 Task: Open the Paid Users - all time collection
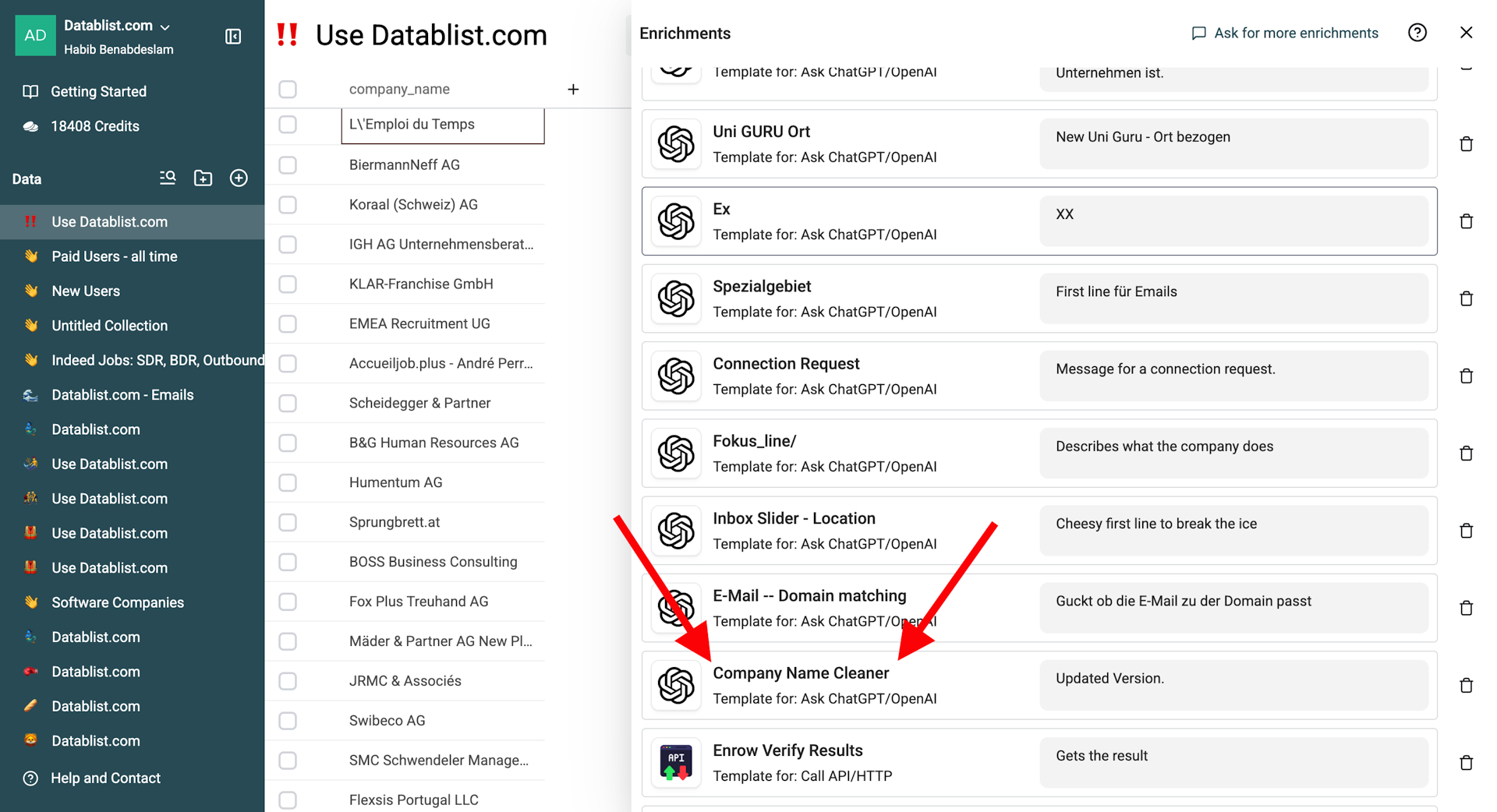[114, 256]
